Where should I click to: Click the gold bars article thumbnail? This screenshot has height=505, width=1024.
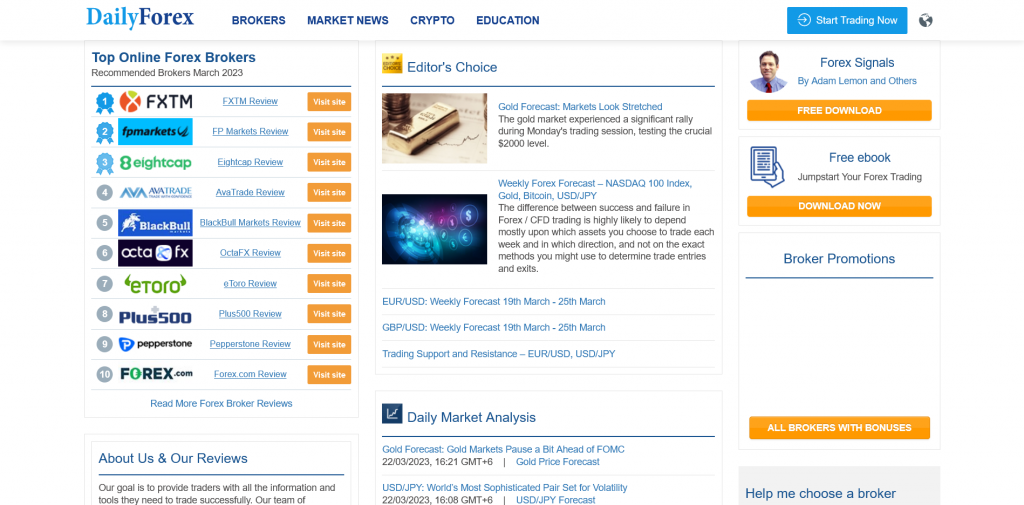434,128
